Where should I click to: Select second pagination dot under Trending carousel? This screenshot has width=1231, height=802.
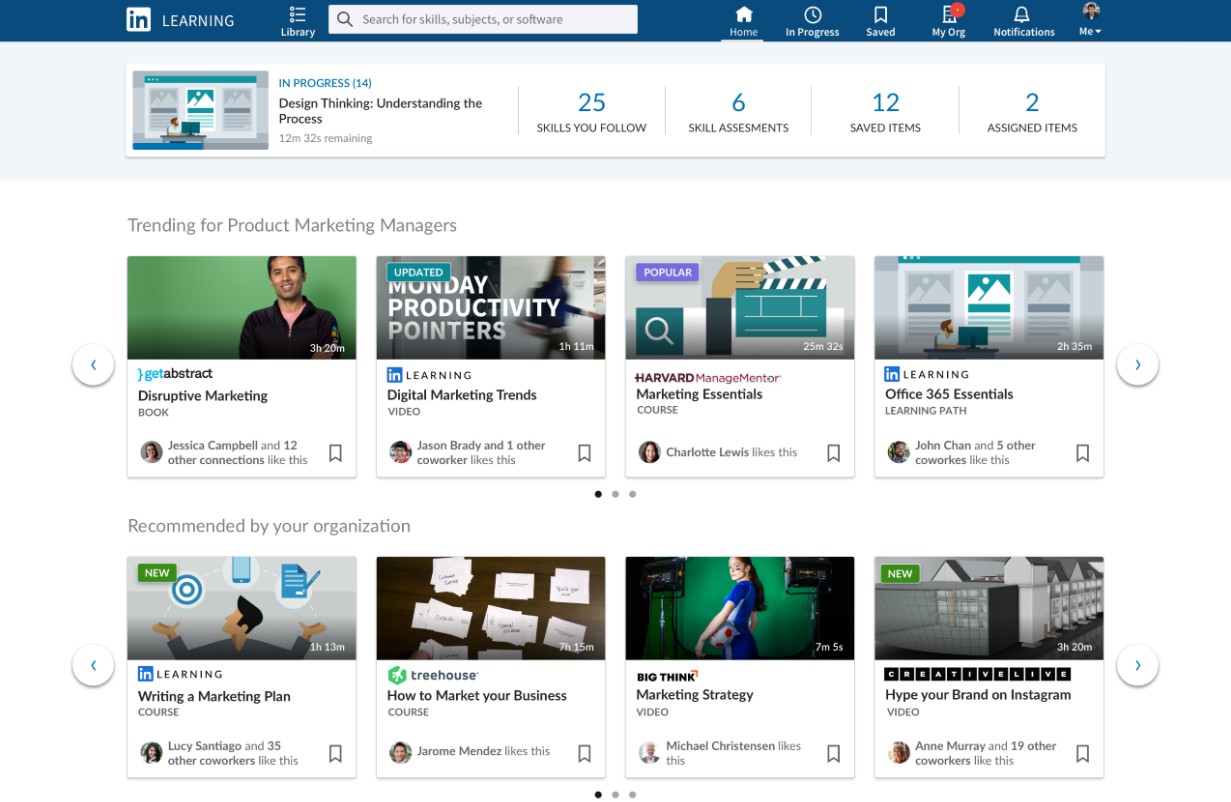pos(615,494)
